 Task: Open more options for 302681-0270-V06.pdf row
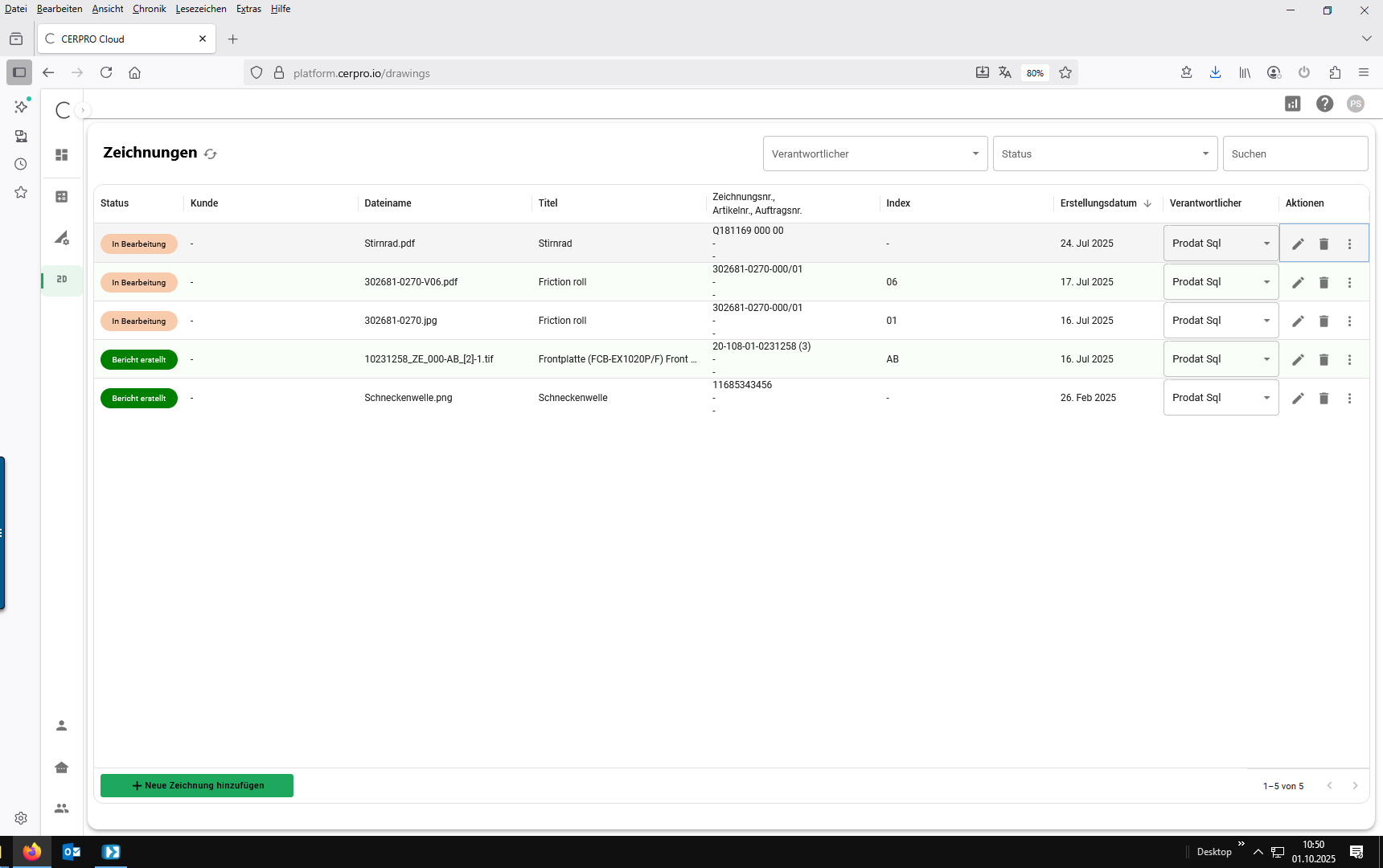[x=1349, y=282]
